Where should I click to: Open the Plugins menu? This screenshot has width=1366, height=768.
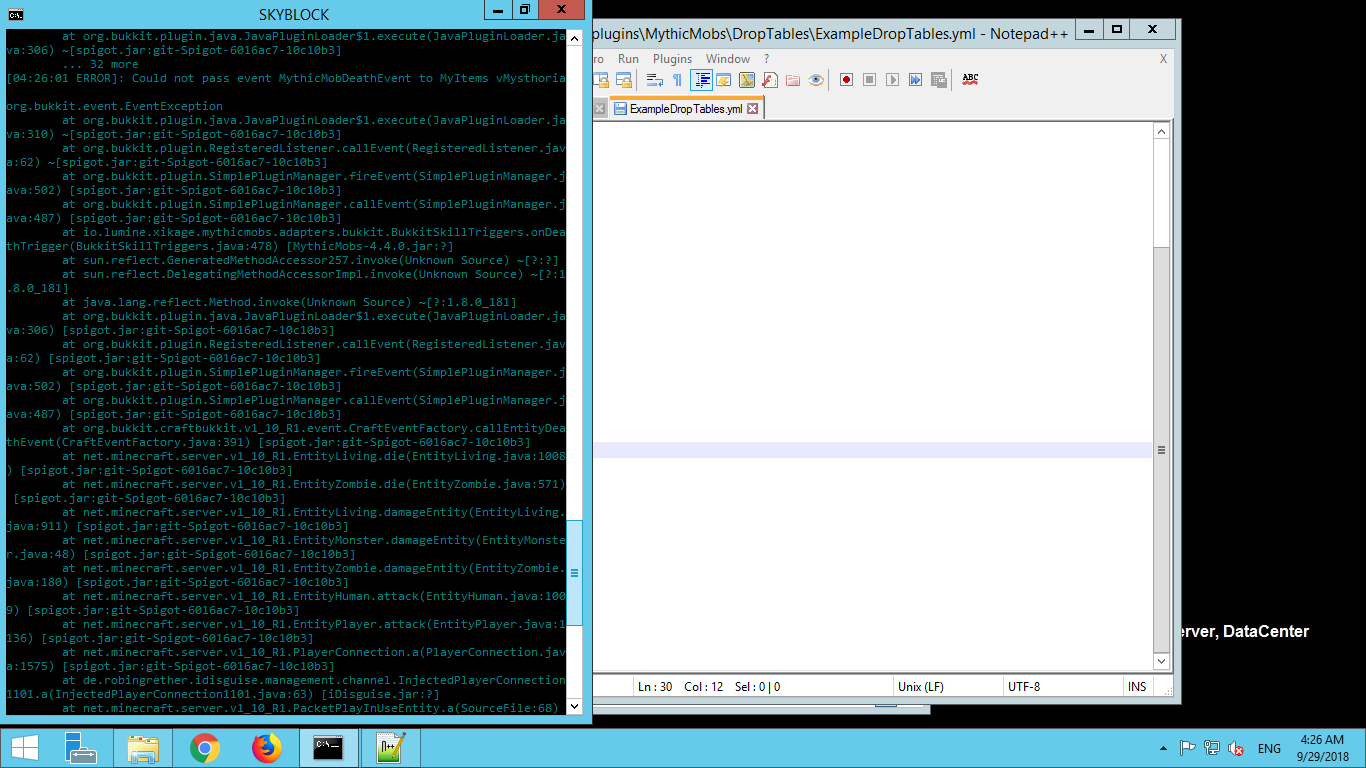[x=672, y=59]
